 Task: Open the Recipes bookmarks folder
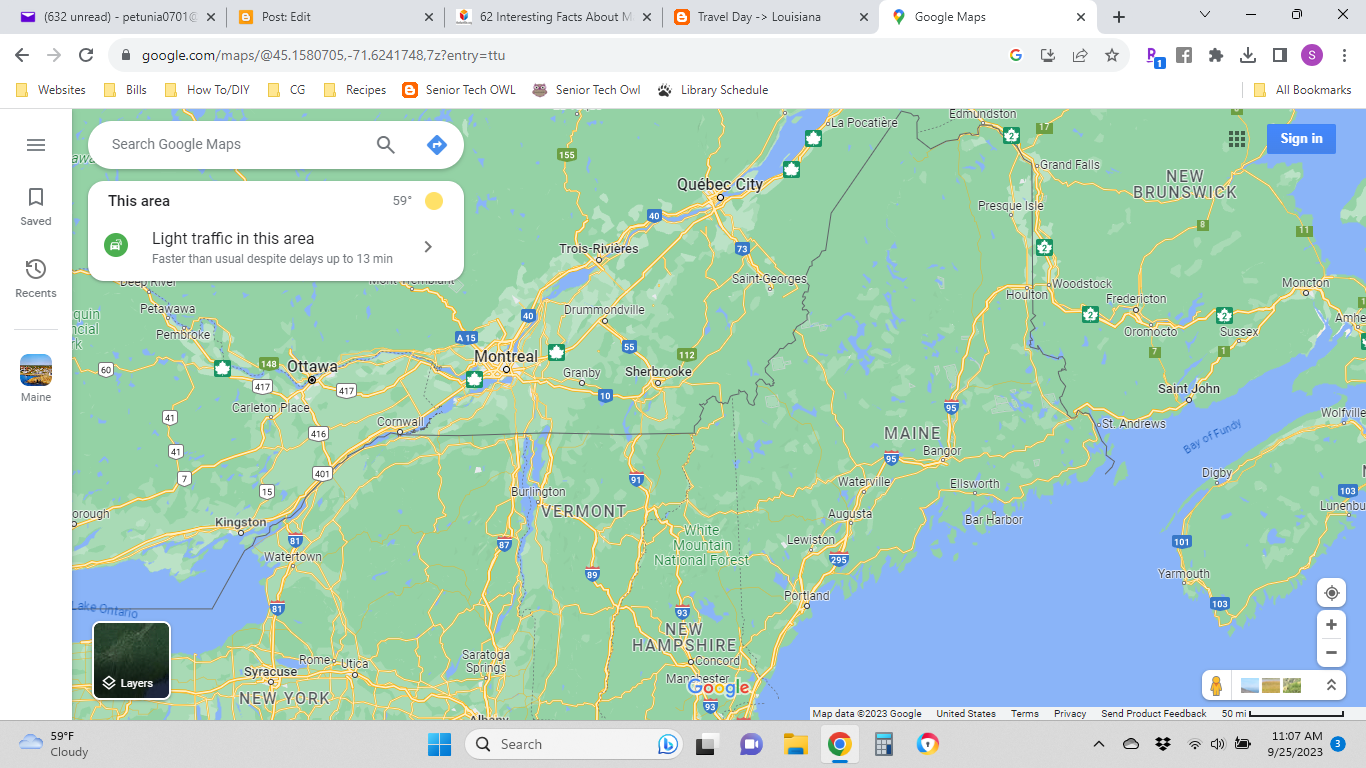pyautogui.click(x=354, y=90)
